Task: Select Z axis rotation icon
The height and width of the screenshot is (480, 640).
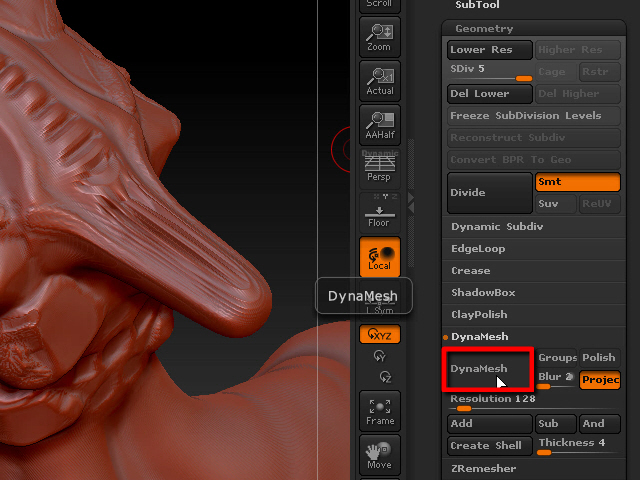Action: (385, 376)
